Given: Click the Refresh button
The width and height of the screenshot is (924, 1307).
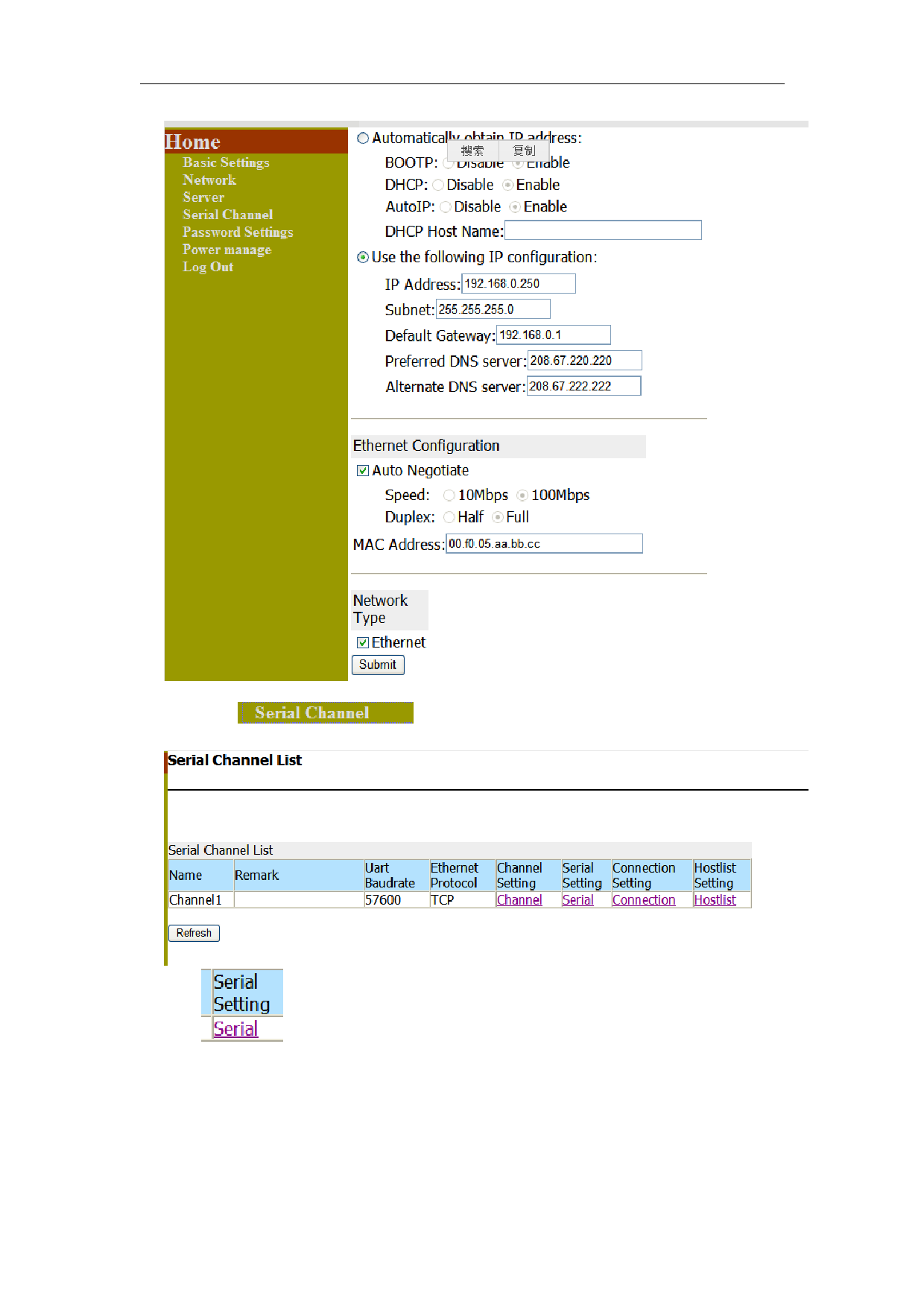Looking at the screenshot, I should [x=194, y=933].
